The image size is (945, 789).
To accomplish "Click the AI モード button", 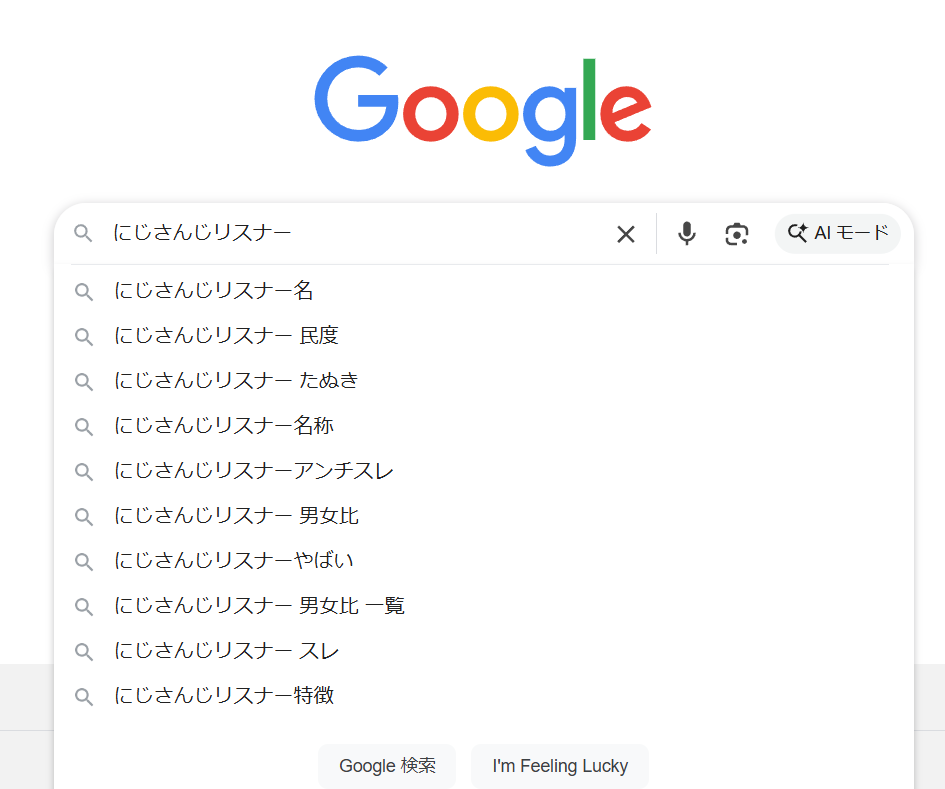I will 838,234.
